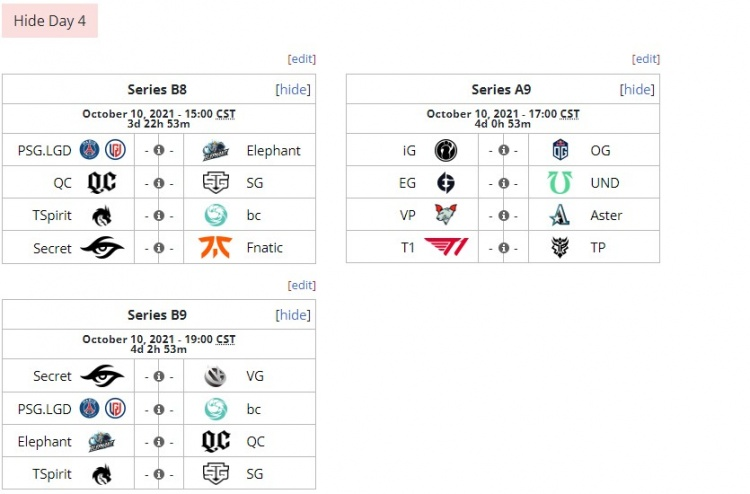Collapse Series B9 with hide link
Image resolution: width=750 pixels, height=494 pixels.
tap(293, 315)
